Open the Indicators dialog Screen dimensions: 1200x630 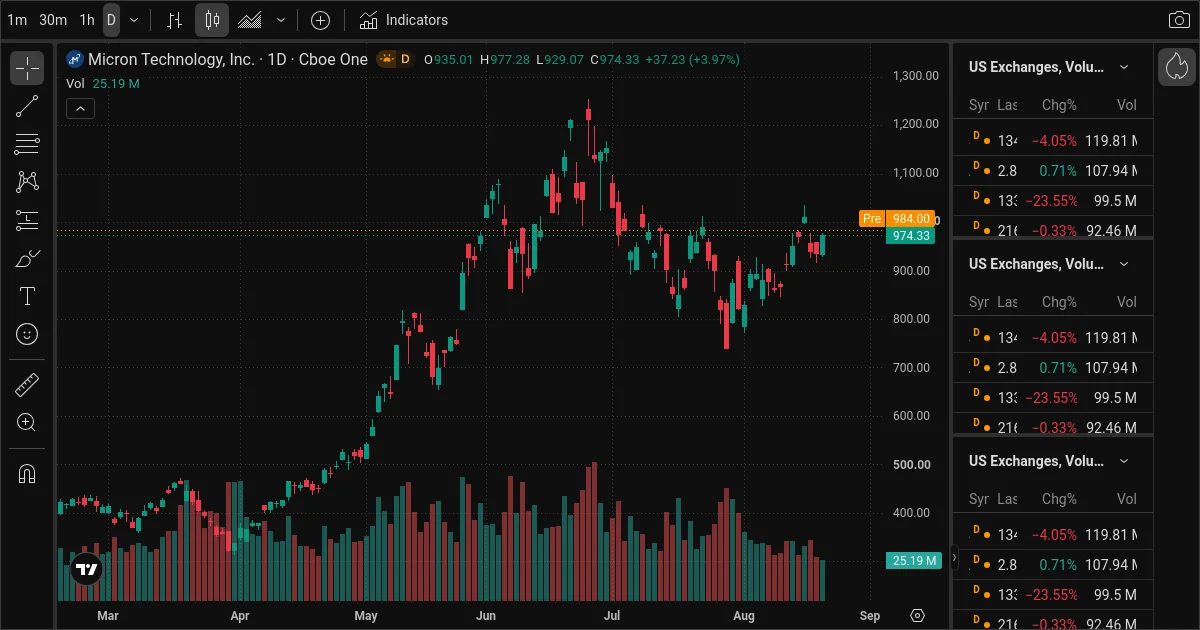coord(404,20)
